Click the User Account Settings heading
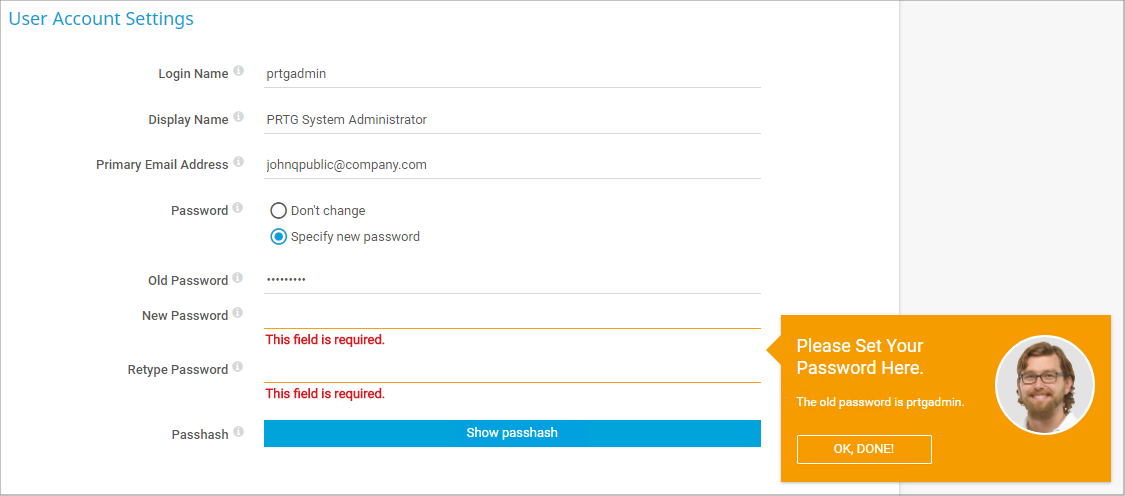This screenshot has width=1125, height=496. (x=101, y=19)
